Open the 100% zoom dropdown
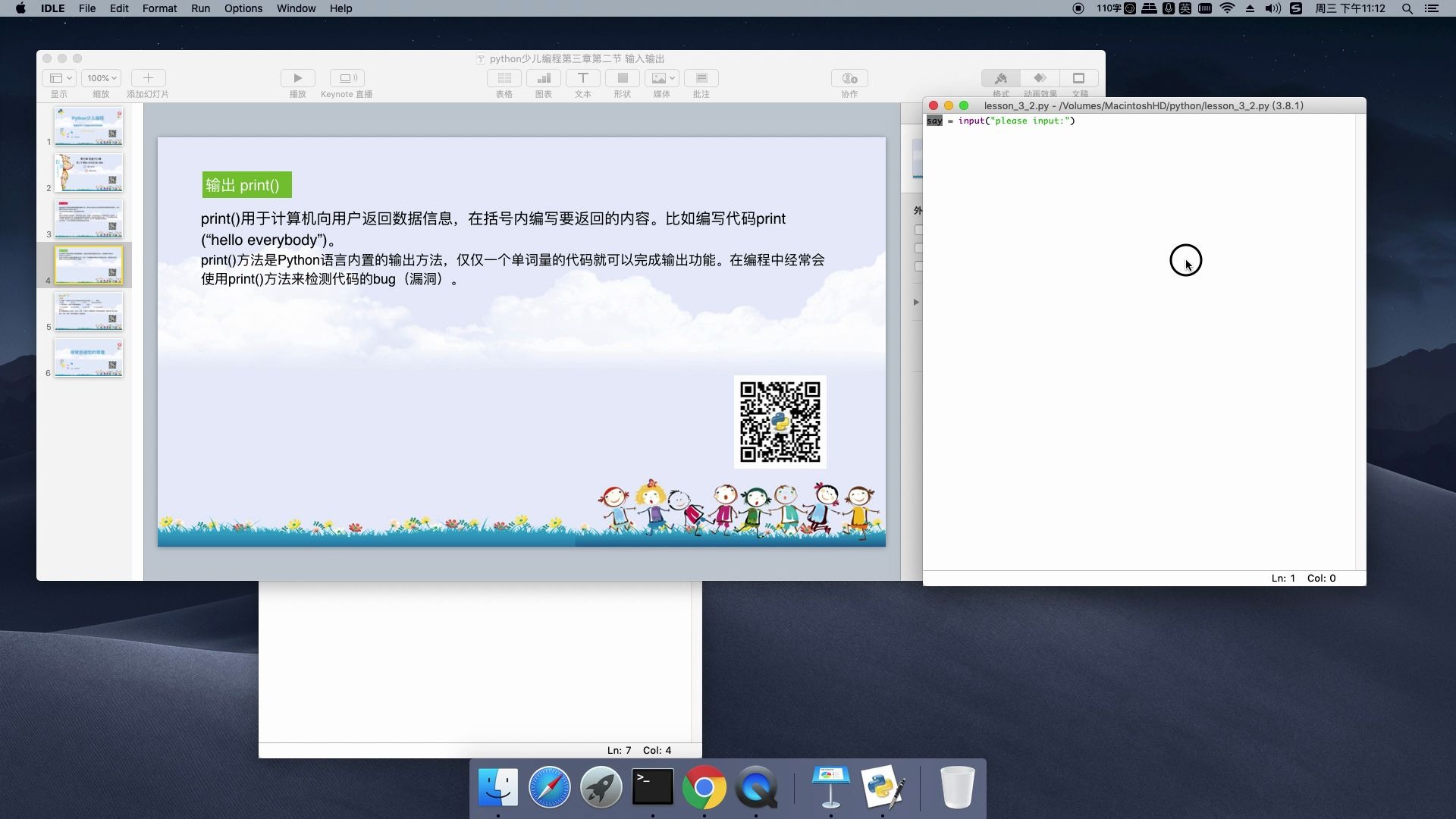1456x819 pixels. point(102,78)
